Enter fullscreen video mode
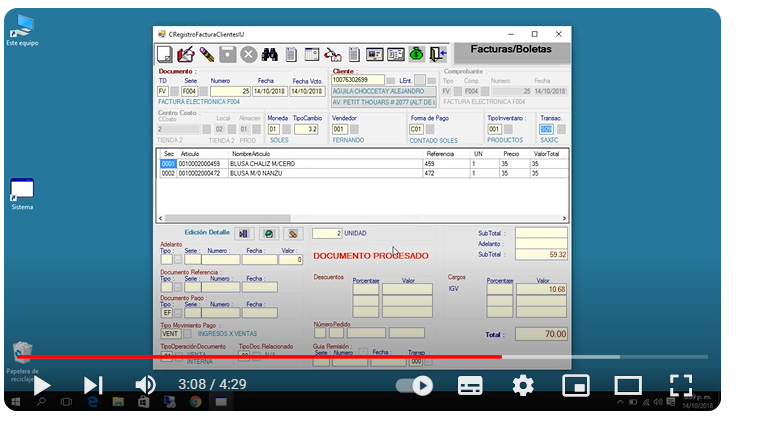Viewport: 772px width, 432px height. [681, 385]
